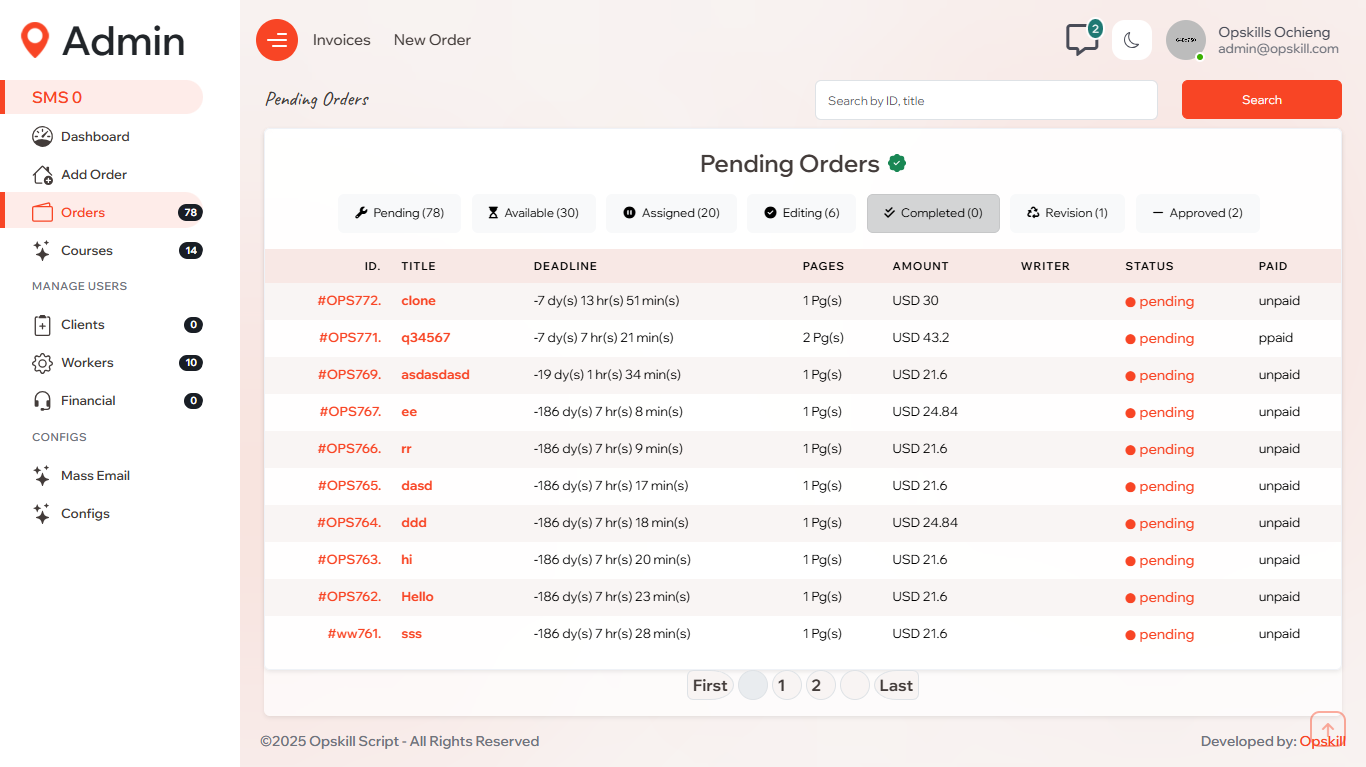Open the Mass Email sidebar item
The width and height of the screenshot is (1366, 767).
point(95,476)
